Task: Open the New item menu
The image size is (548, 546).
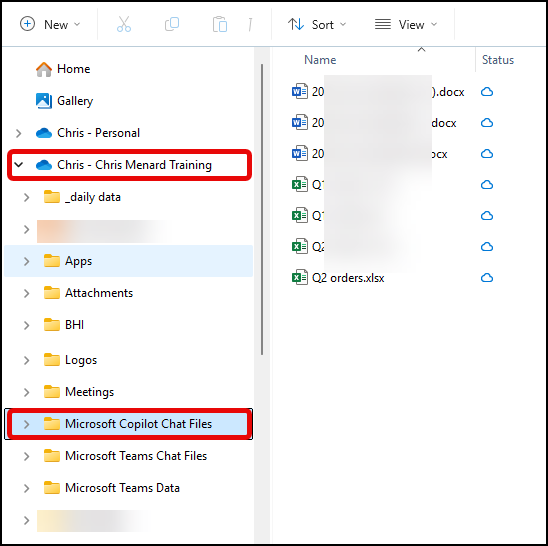Action: pyautogui.click(x=50, y=24)
